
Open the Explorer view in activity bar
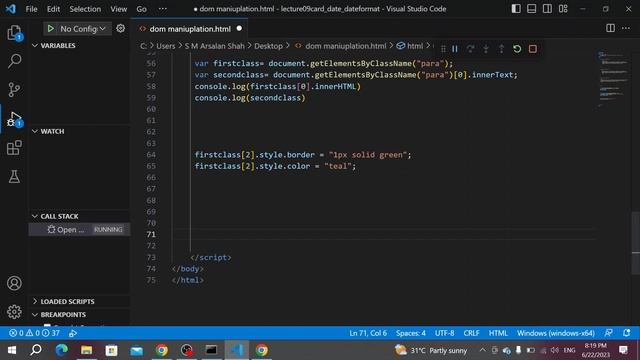click(x=14, y=33)
